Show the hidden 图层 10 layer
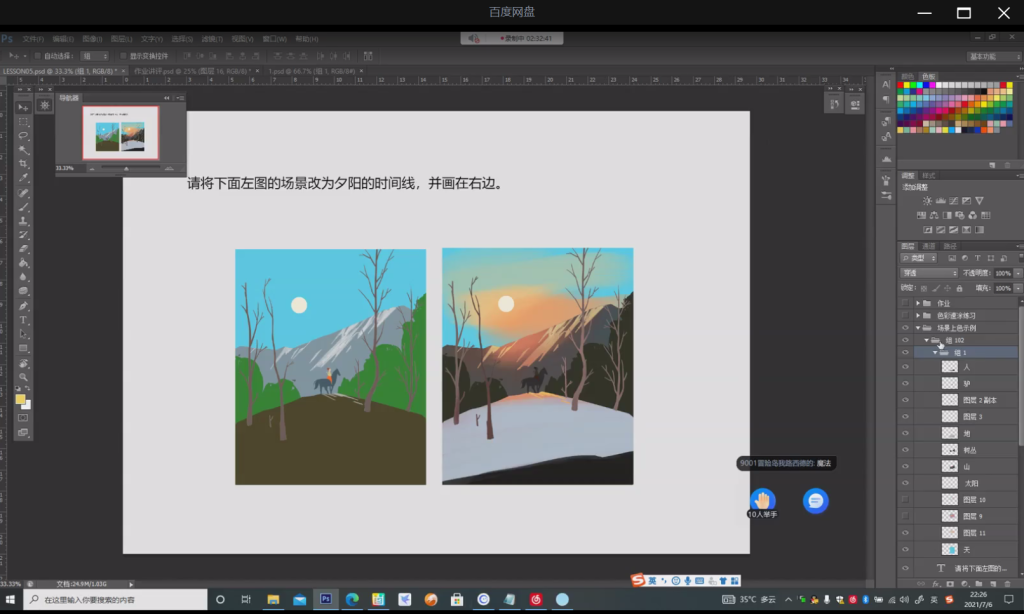Screen dimensions: 1024x614 click(905, 499)
